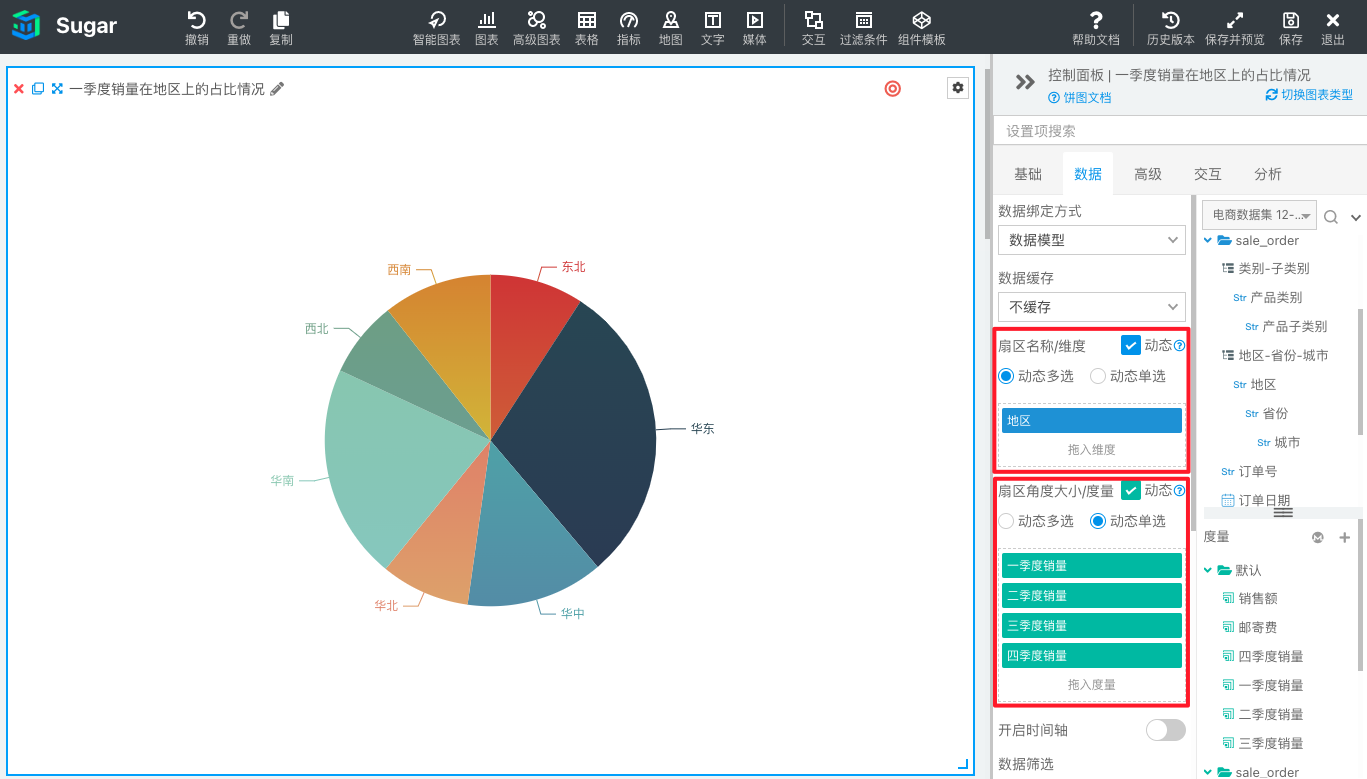Screen dimensions: 1367x779
Task: Switch to the 基础 tab
Action: pos(1028,174)
